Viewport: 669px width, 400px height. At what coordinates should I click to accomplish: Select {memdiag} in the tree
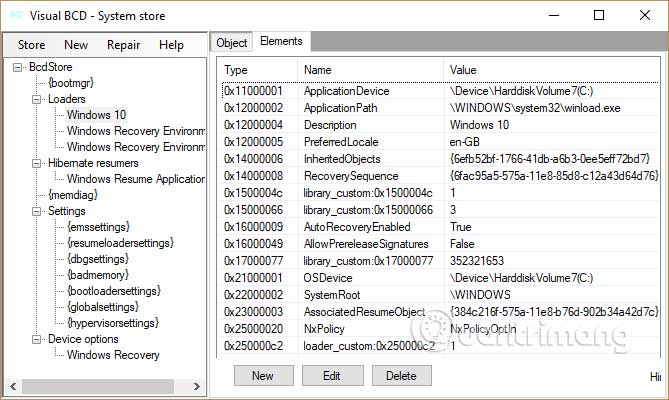tap(72, 195)
